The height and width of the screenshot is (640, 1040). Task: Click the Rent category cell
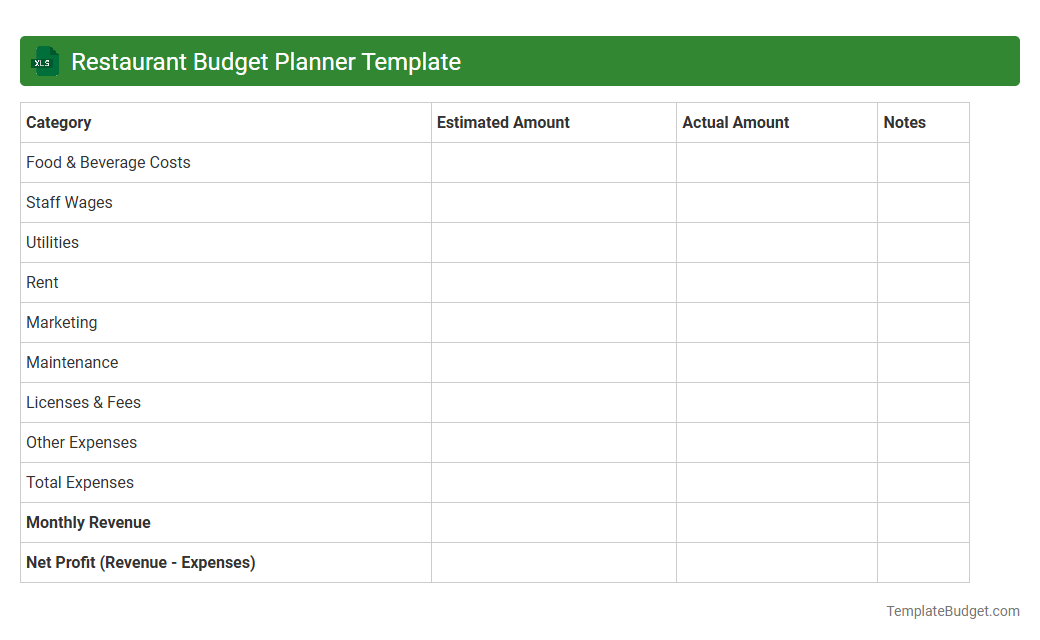coord(42,282)
